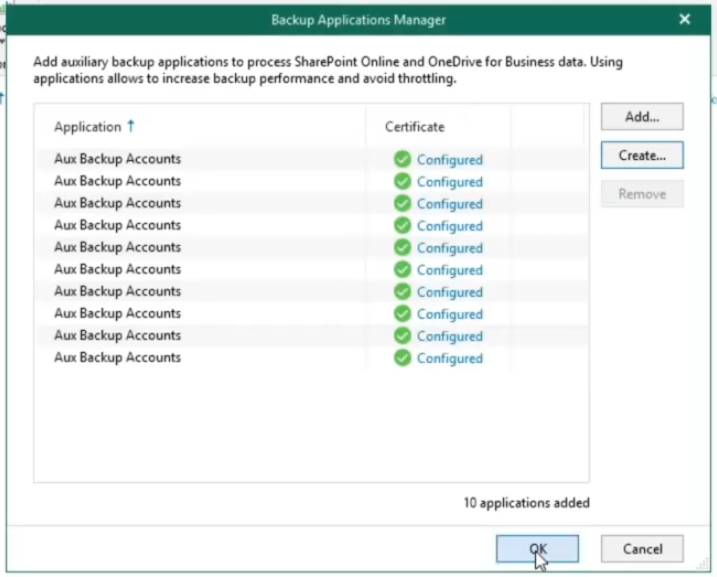
Task: Select the last Aux Backup Accounts row
Action: tap(313, 358)
